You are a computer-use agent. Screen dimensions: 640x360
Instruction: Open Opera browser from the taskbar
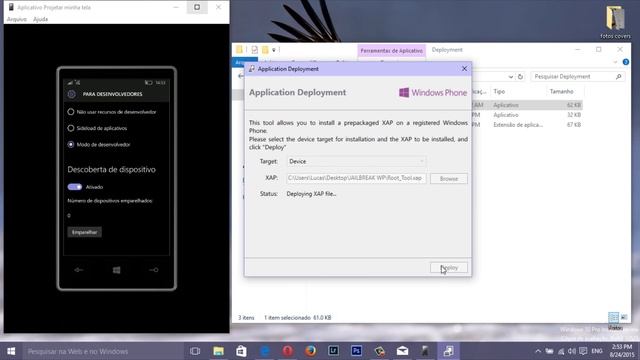(287, 351)
